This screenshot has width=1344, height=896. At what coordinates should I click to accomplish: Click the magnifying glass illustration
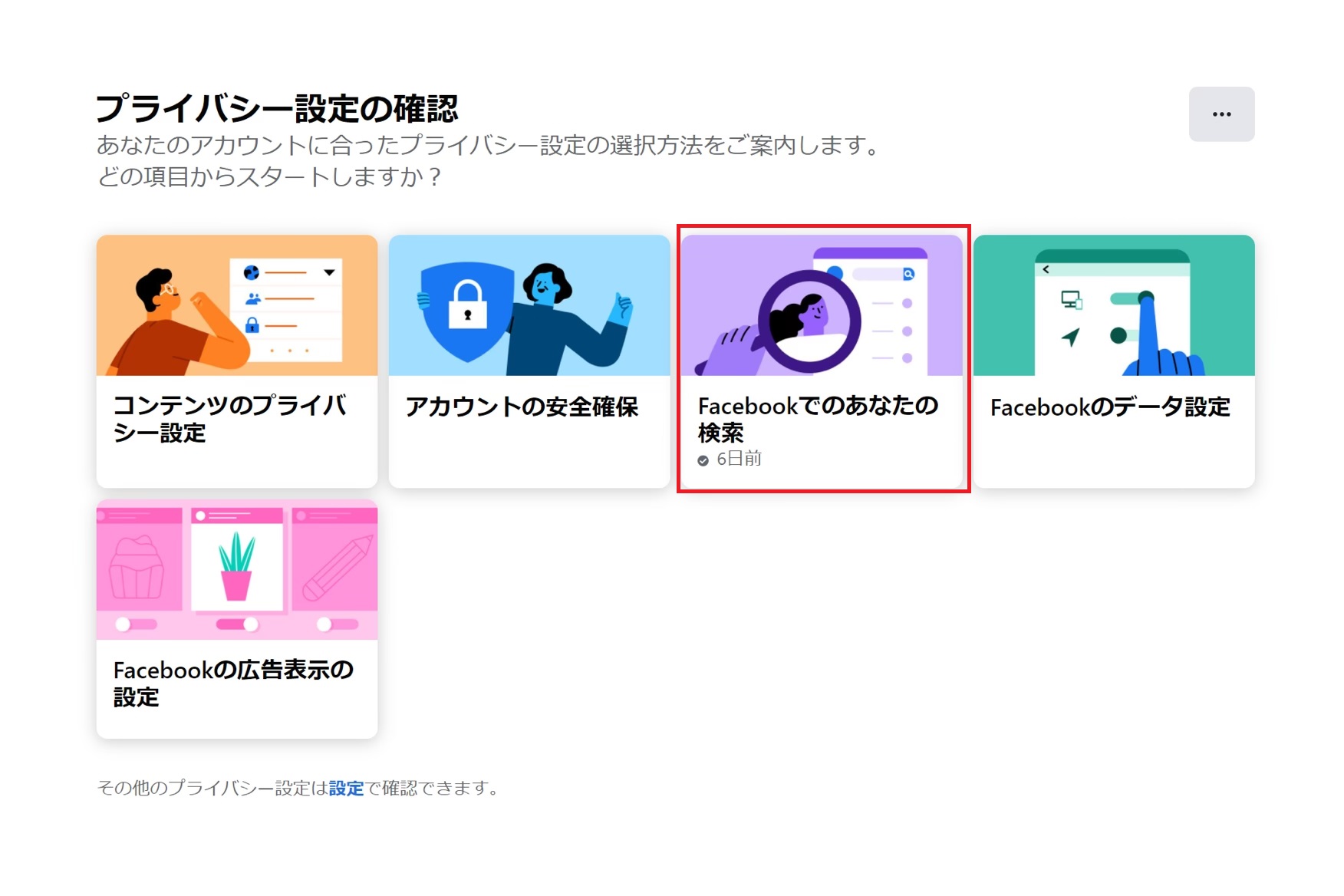822,305
